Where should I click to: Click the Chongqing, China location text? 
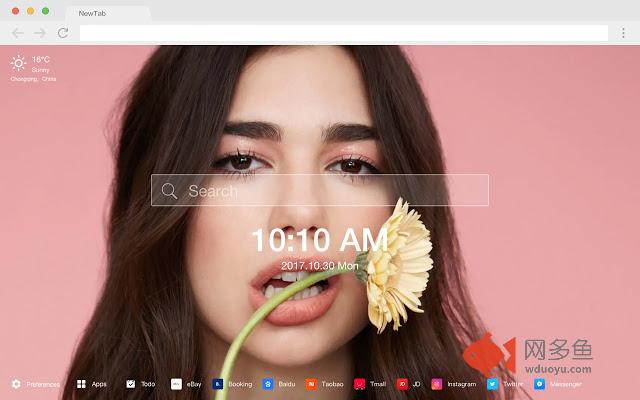pyautogui.click(x=33, y=79)
